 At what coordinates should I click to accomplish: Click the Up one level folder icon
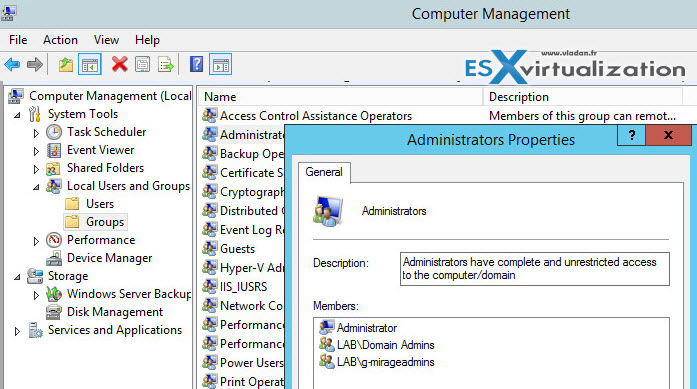pyautogui.click(x=66, y=65)
